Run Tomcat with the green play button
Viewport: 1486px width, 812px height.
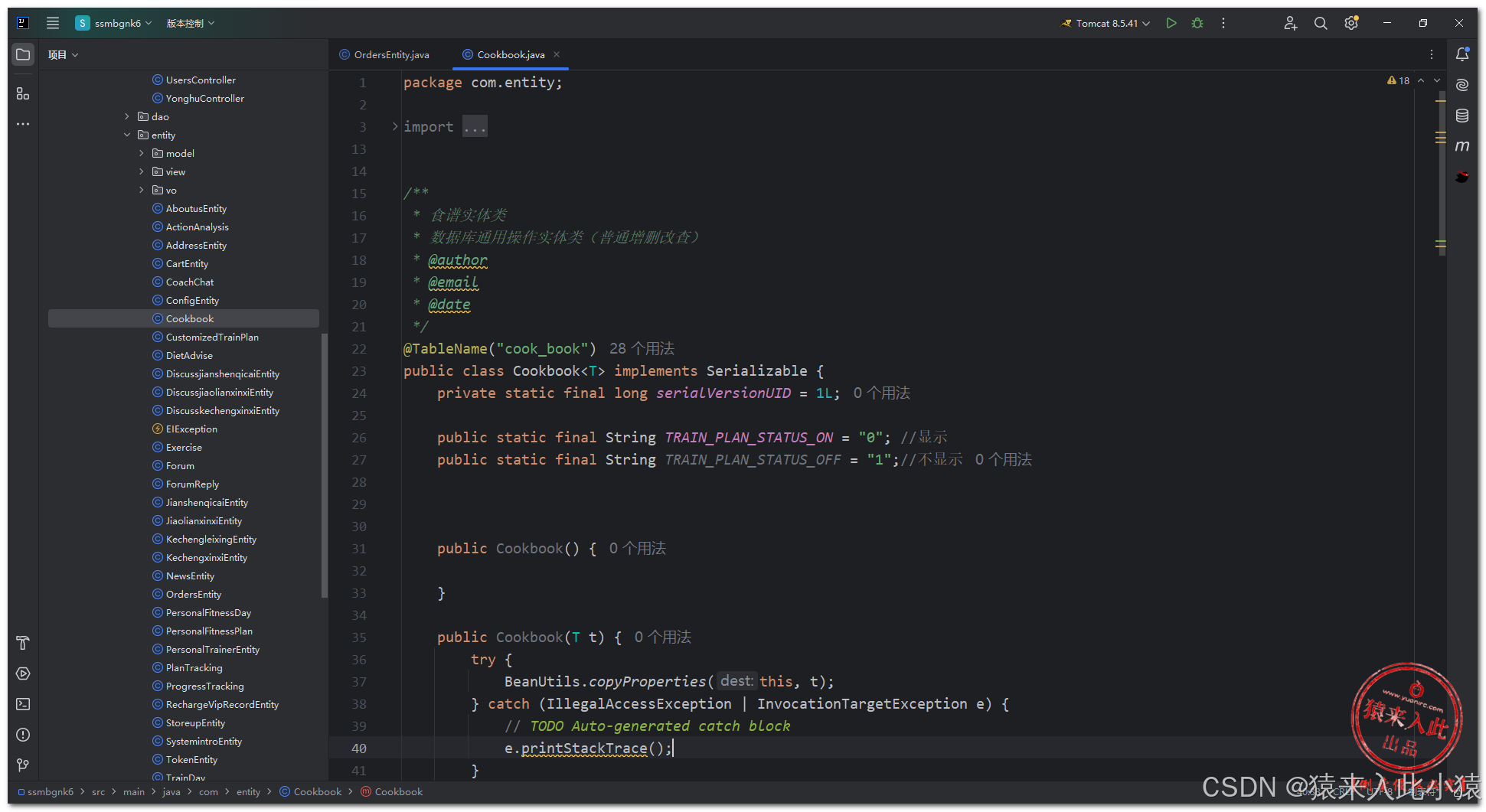[x=1171, y=23]
